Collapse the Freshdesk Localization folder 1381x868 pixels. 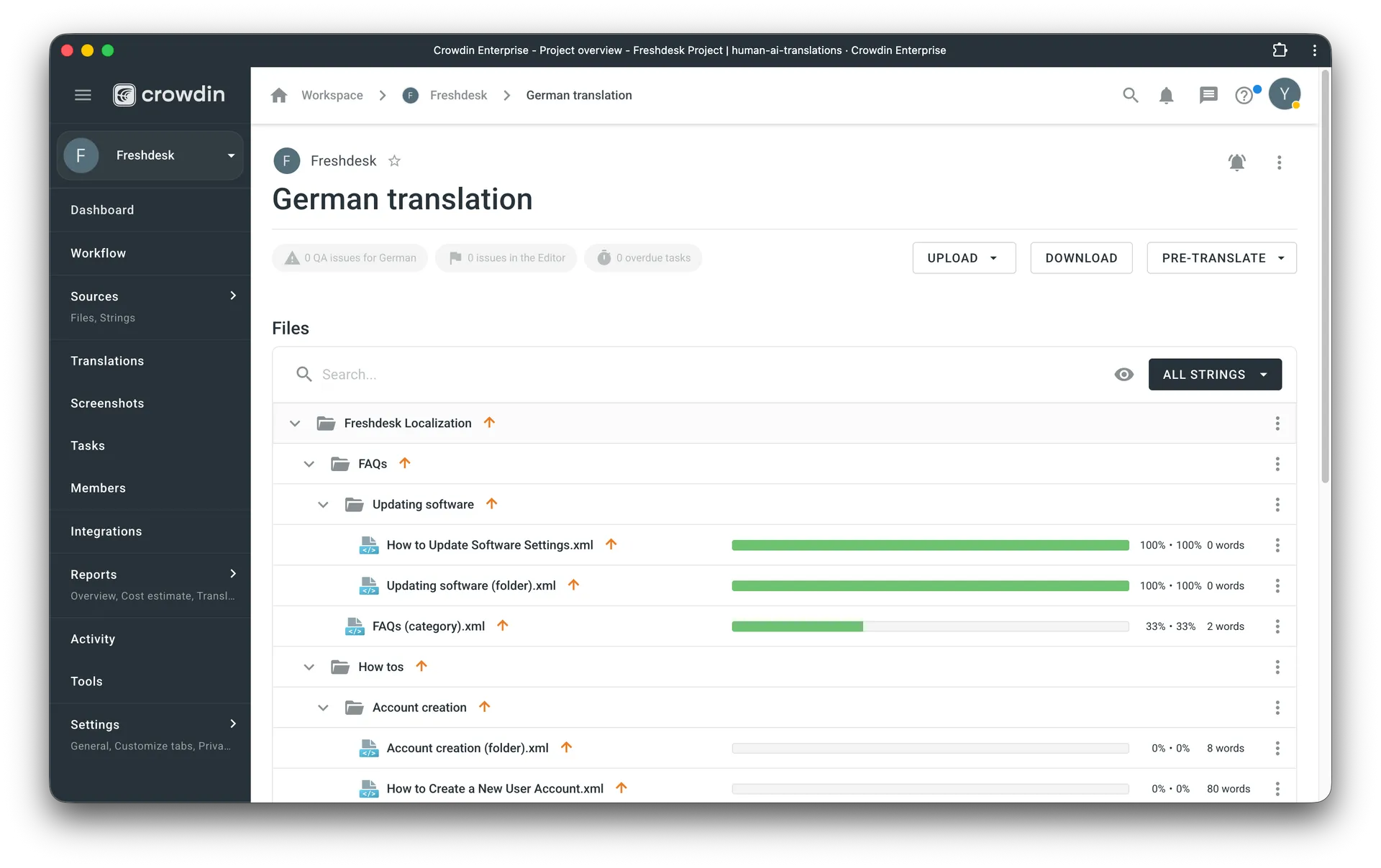[x=295, y=423]
